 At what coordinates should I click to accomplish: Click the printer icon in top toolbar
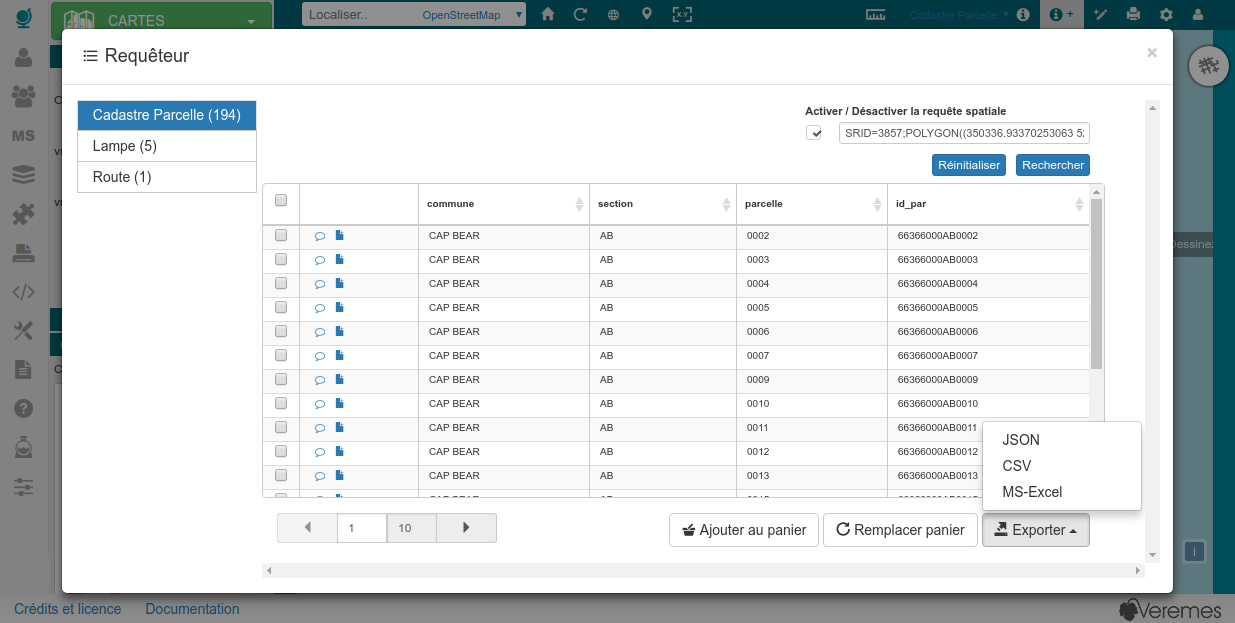(1133, 14)
